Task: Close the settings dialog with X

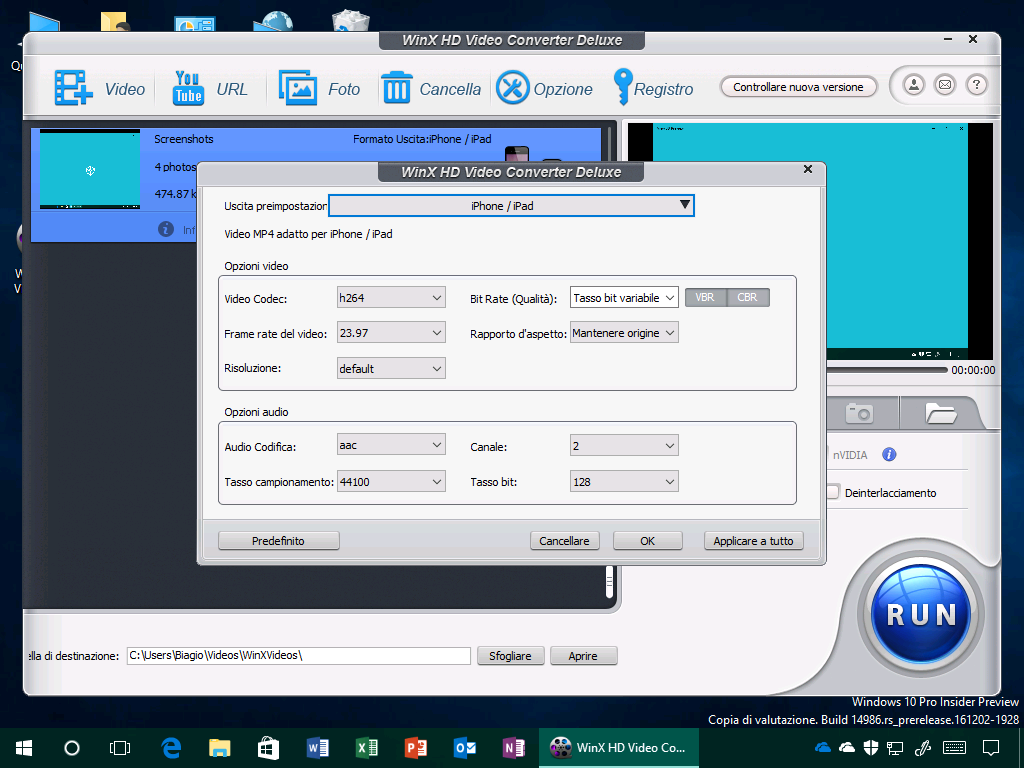Action: (x=808, y=169)
